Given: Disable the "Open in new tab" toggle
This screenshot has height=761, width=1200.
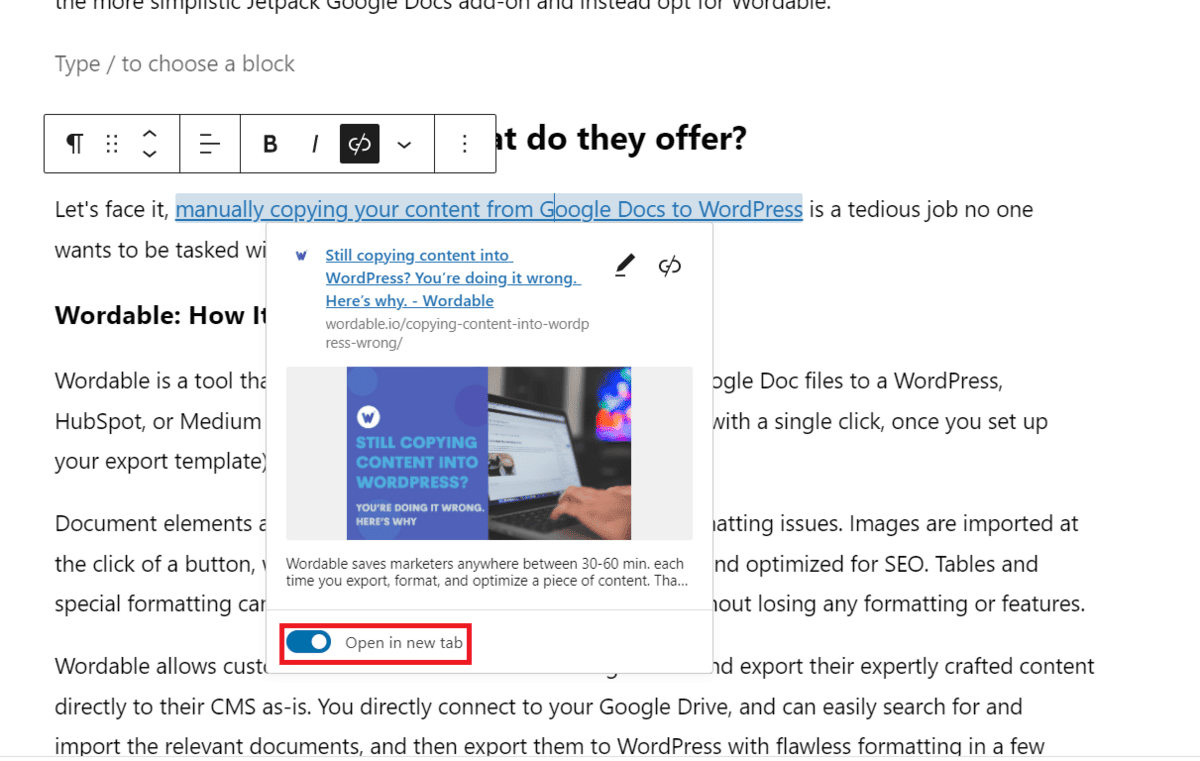Looking at the screenshot, I should click(x=309, y=641).
